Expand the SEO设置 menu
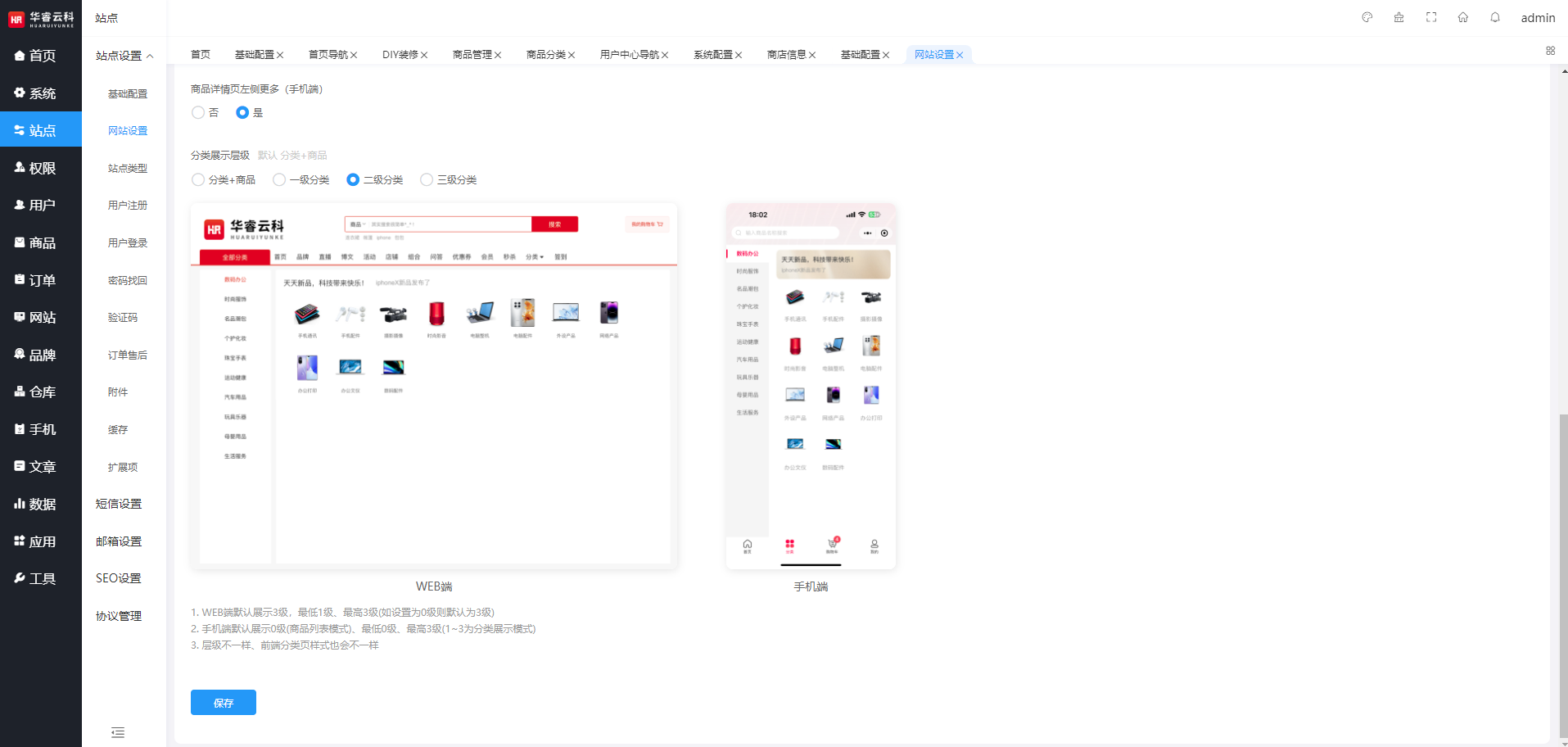1568x747 pixels. click(x=119, y=578)
